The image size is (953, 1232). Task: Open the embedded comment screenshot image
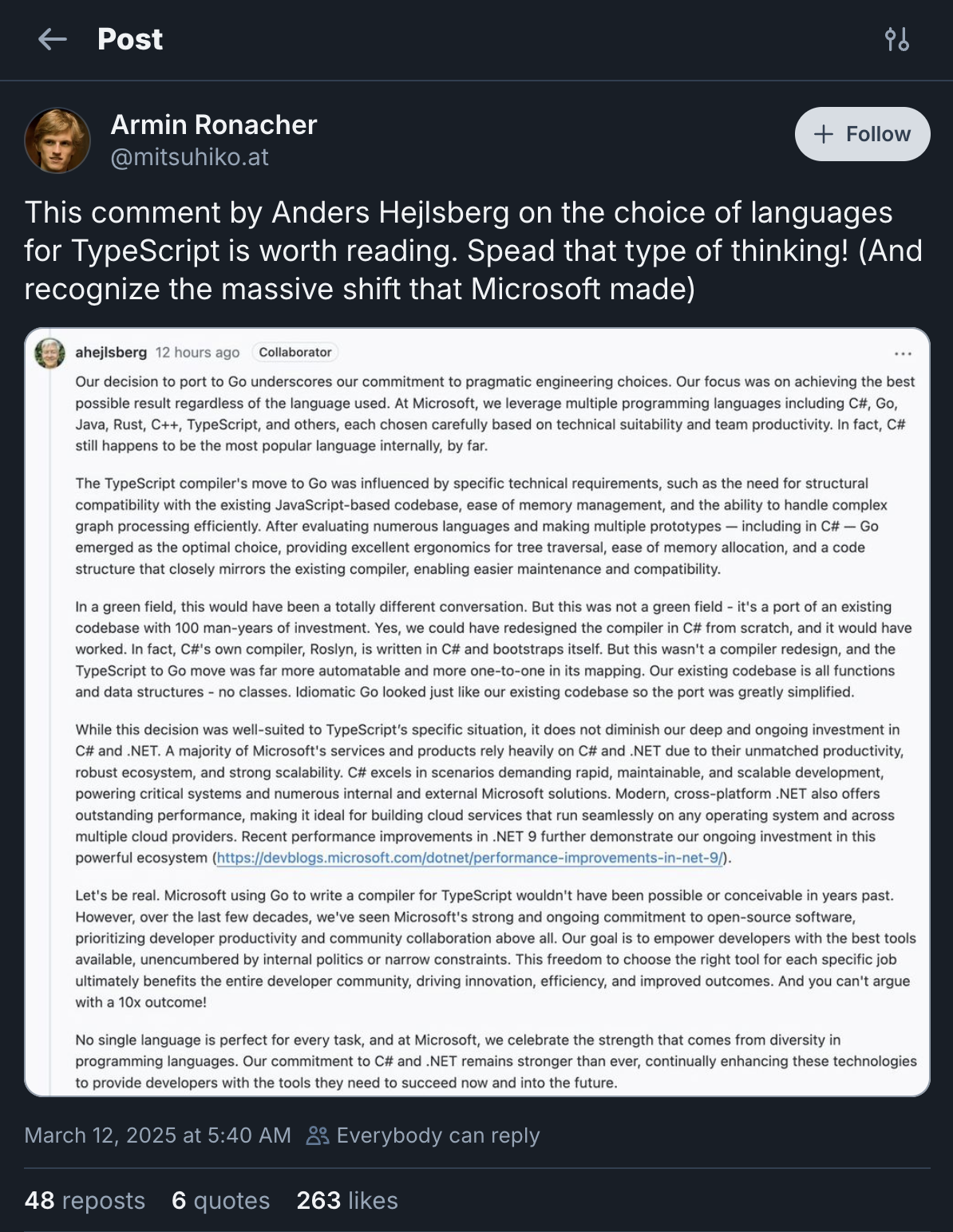click(477, 712)
